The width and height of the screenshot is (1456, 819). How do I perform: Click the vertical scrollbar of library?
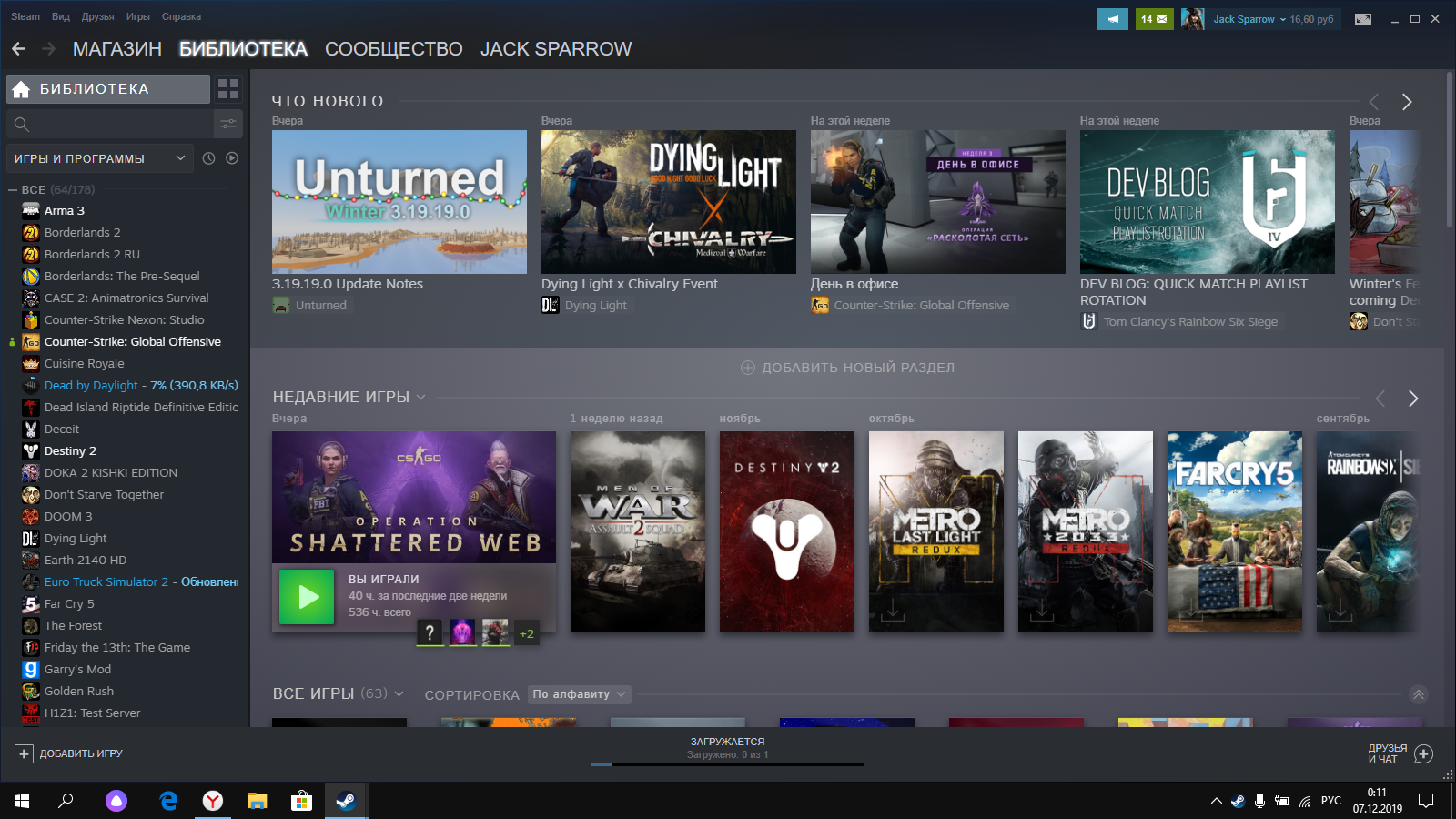(1451, 150)
